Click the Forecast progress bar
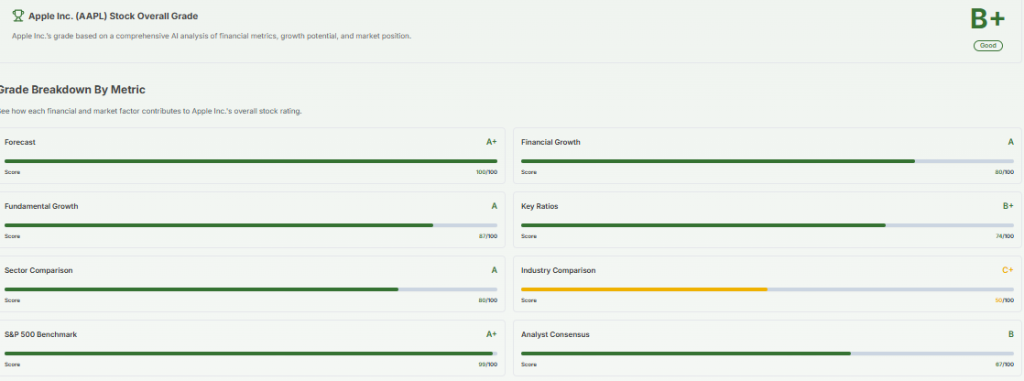Viewport: 1024px width, 381px height. pyautogui.click(x=251, y=161)
